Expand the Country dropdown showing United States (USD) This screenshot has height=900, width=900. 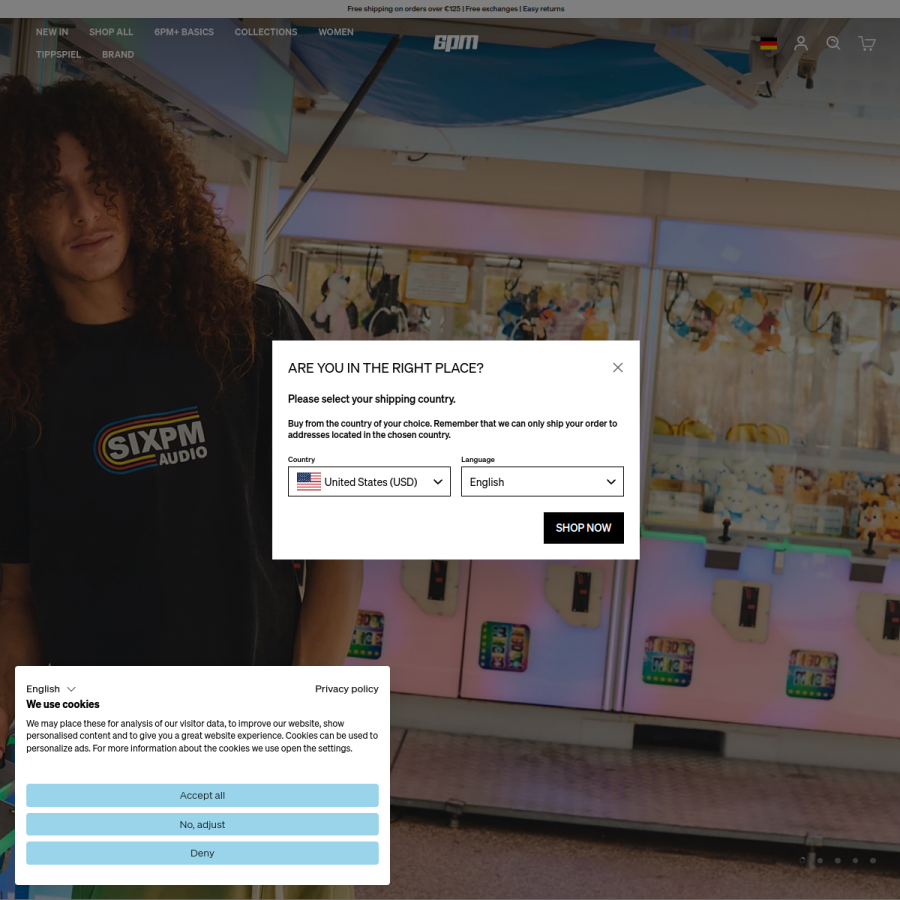tap(369, 482)
